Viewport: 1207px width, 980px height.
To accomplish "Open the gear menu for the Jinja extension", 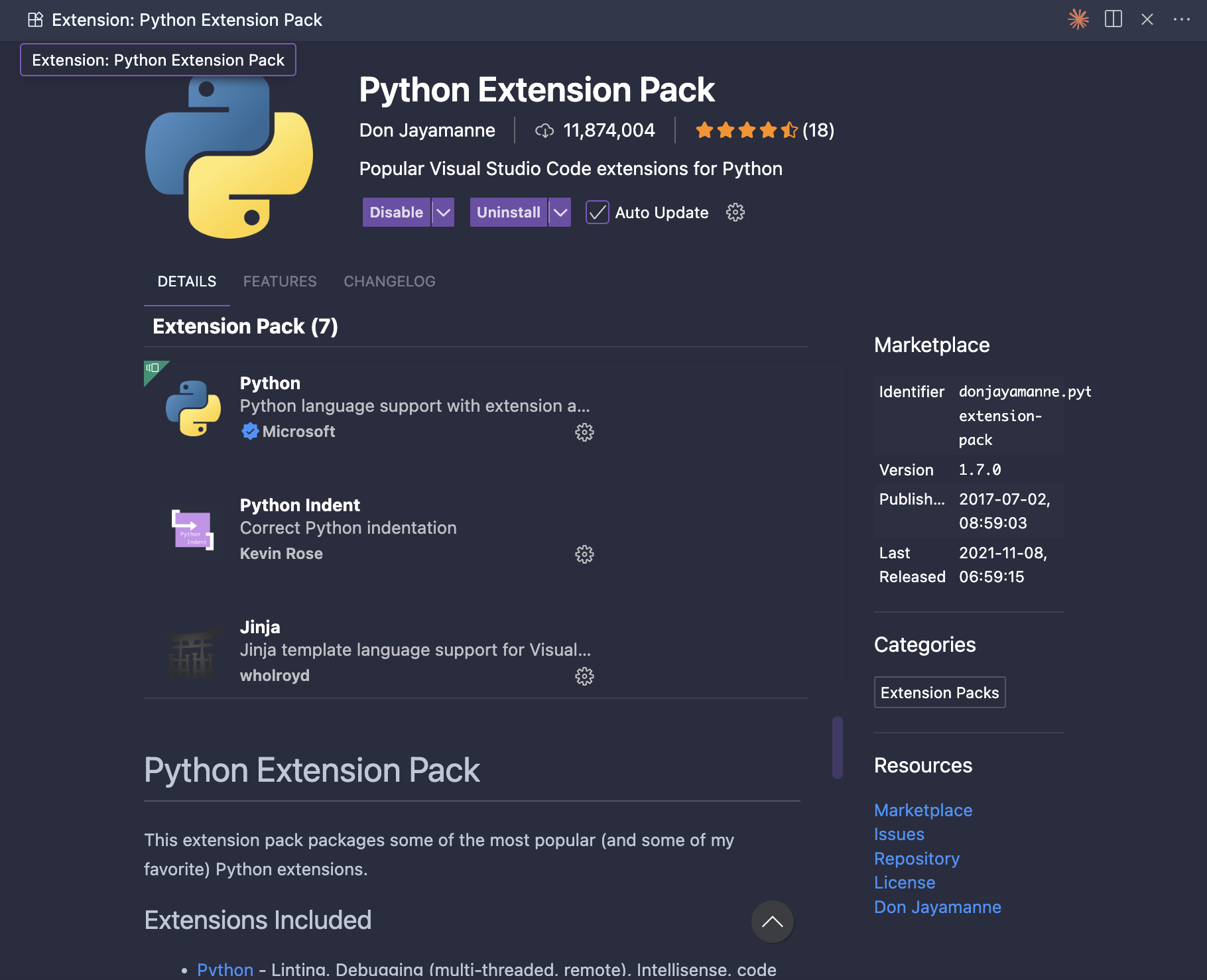I will [x=584, y=676].
